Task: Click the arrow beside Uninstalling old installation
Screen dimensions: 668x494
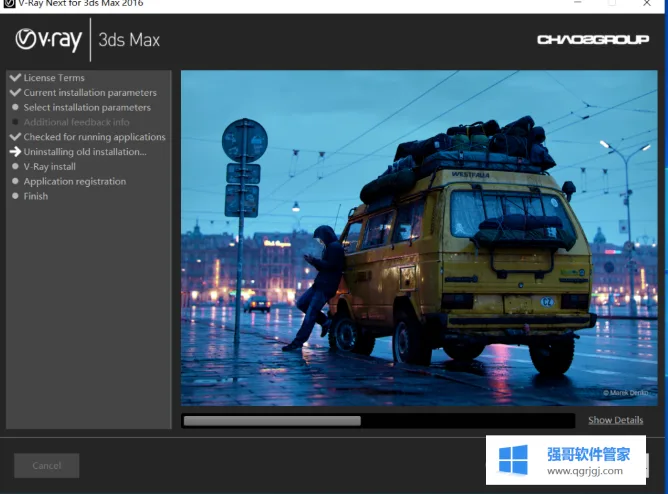Action: tap(15, 152)
